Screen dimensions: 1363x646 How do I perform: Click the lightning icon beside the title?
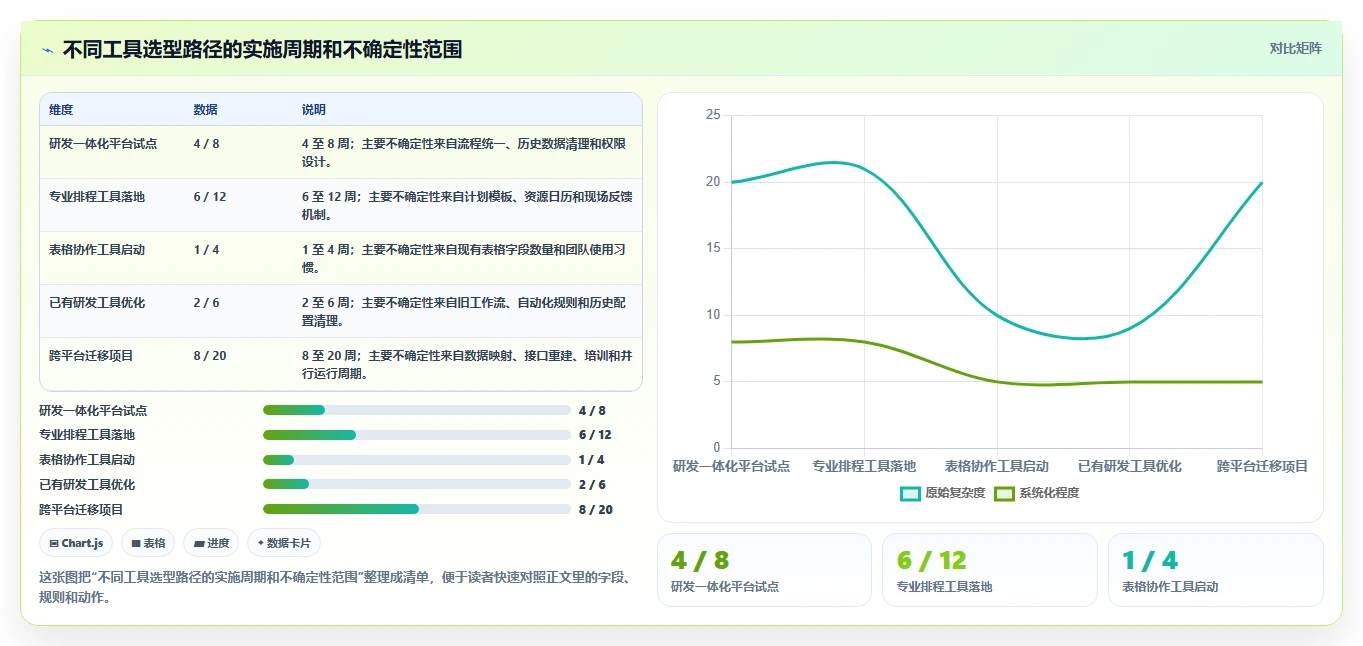pos(48,50)
